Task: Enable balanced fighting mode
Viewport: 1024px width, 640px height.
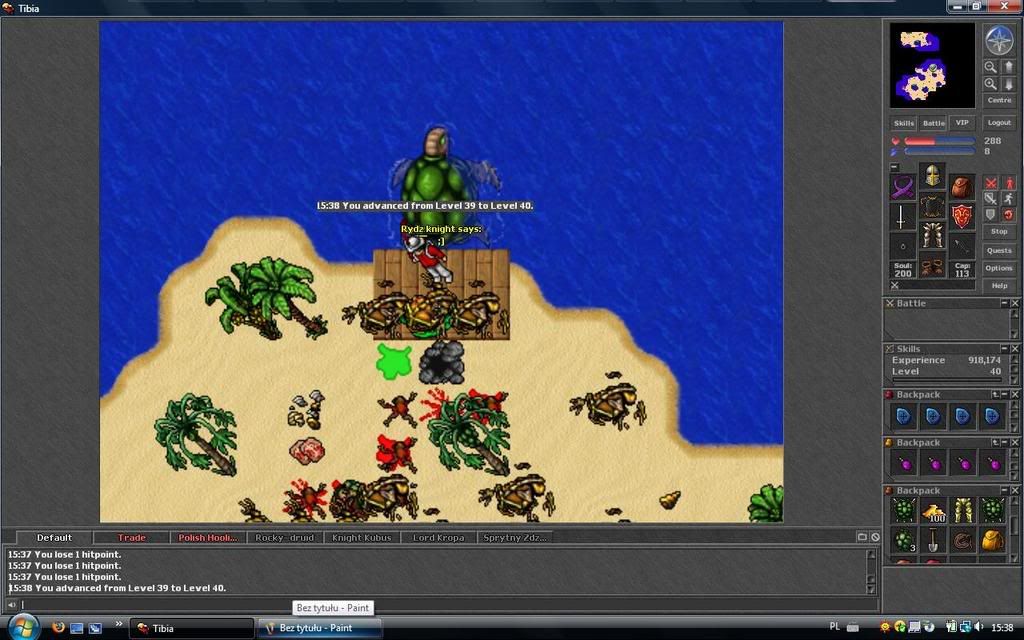Action: (991, 199)
